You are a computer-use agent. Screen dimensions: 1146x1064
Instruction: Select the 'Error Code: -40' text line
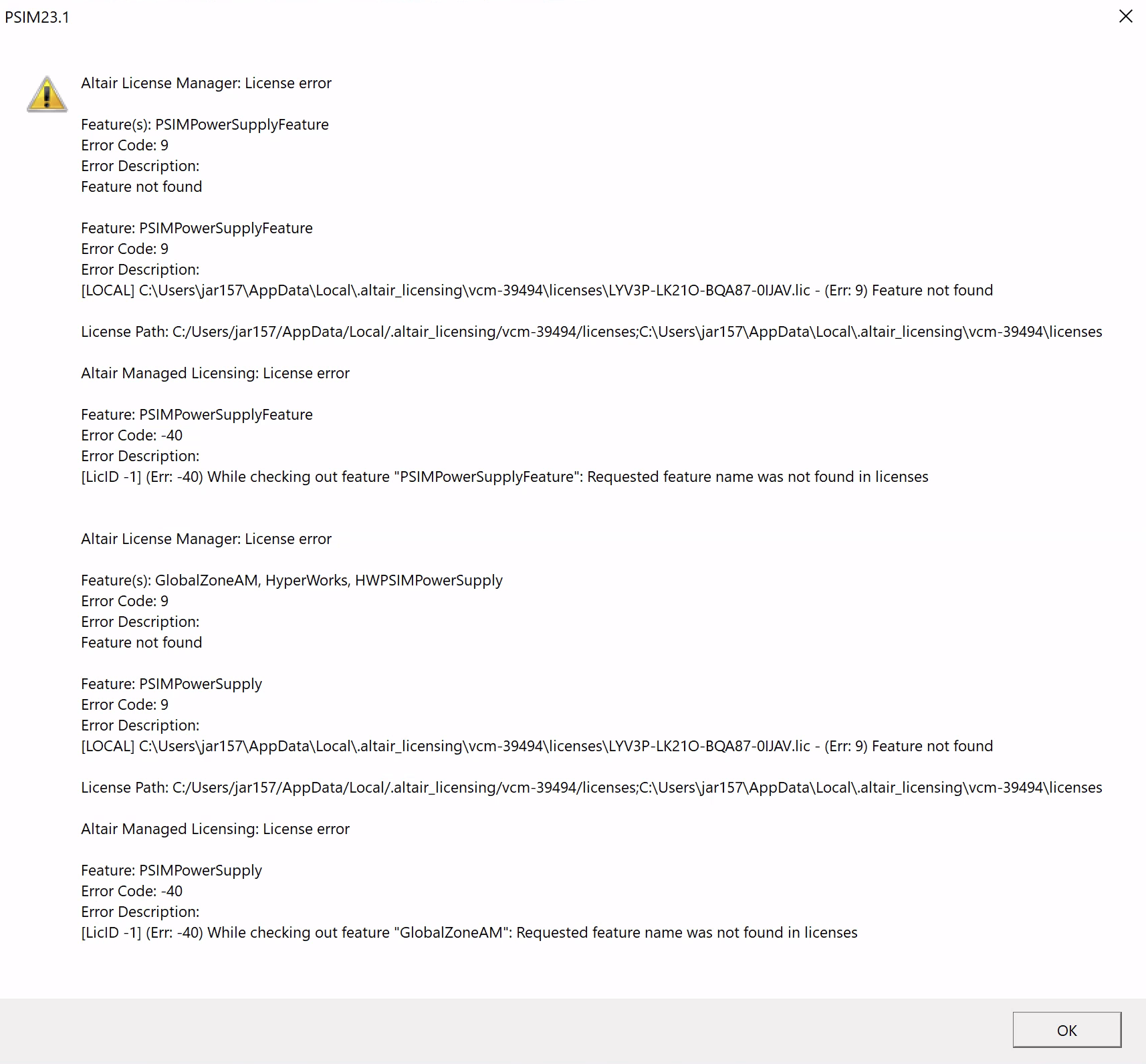[132, 434]
